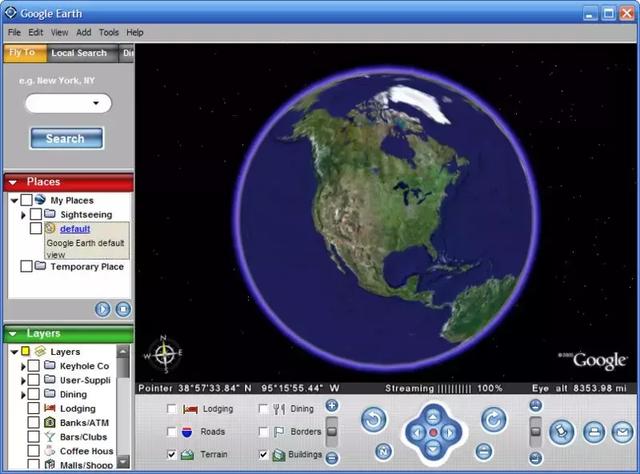Click the tilt up button above the tilt slider

(x=536, y=405)
